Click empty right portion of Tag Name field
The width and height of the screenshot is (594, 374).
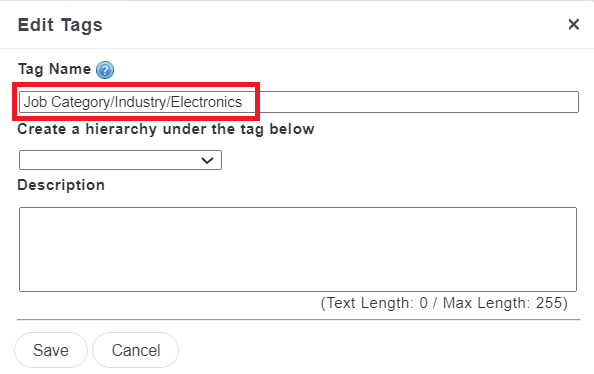tap(417, 102)
